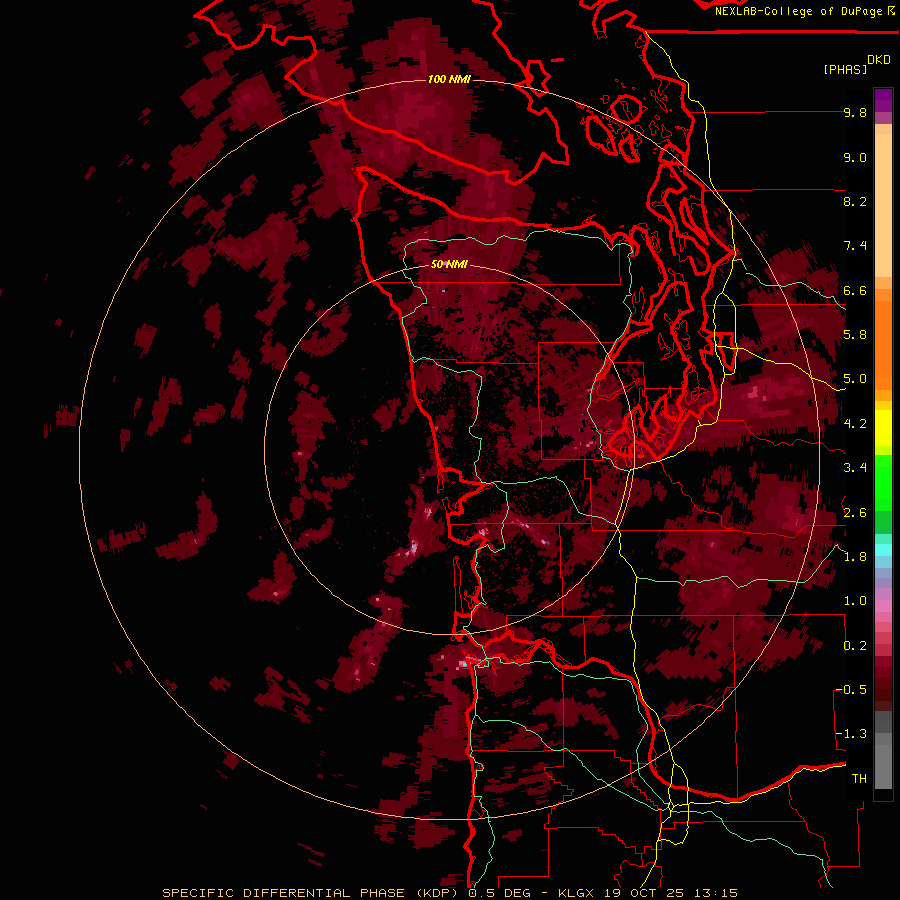
Task: Click the 1.8 value on color scale
Action: click(855, 557)
